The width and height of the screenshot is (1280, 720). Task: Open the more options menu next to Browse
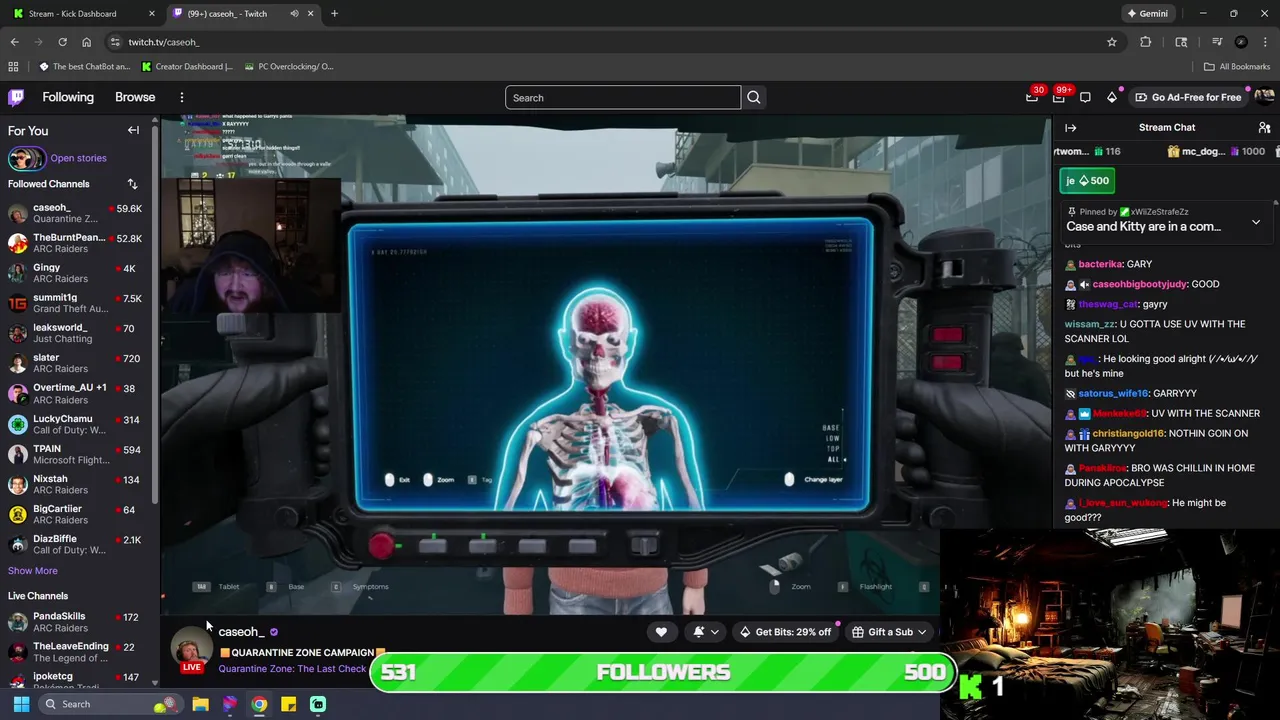(182, 97)
